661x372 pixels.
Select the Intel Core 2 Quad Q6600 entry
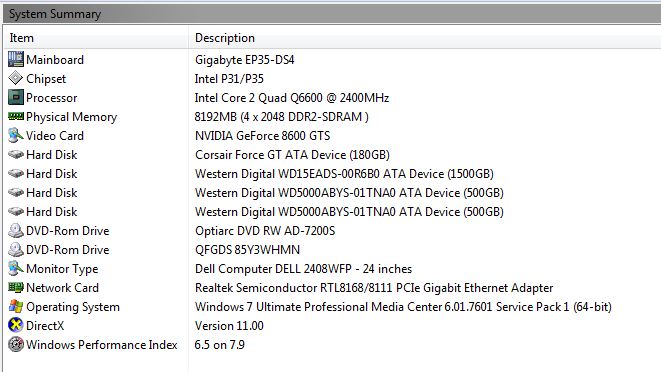tap(292, 98)
